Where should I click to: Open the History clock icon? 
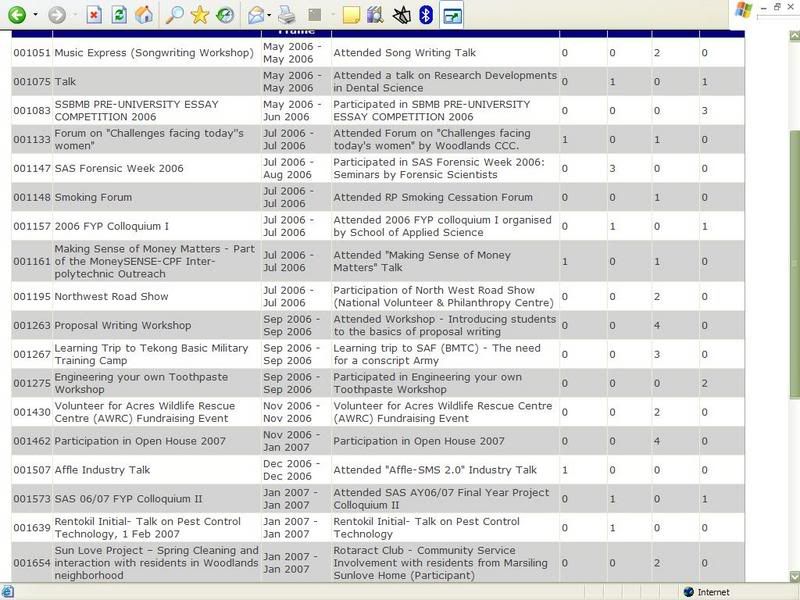224,15
